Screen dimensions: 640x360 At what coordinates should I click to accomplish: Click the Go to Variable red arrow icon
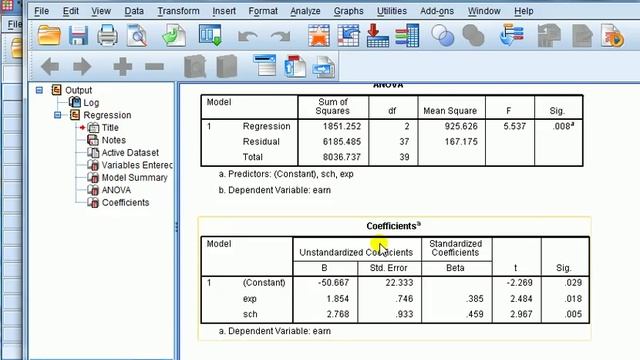coord(378,36)
